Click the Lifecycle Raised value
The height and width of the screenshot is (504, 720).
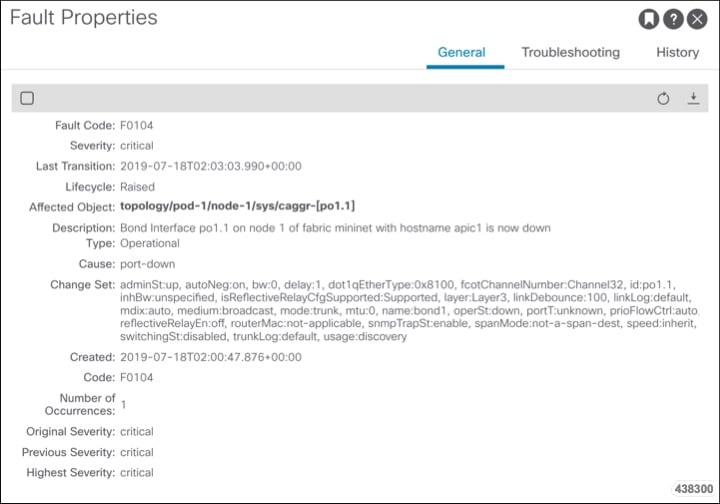[137, 187]
